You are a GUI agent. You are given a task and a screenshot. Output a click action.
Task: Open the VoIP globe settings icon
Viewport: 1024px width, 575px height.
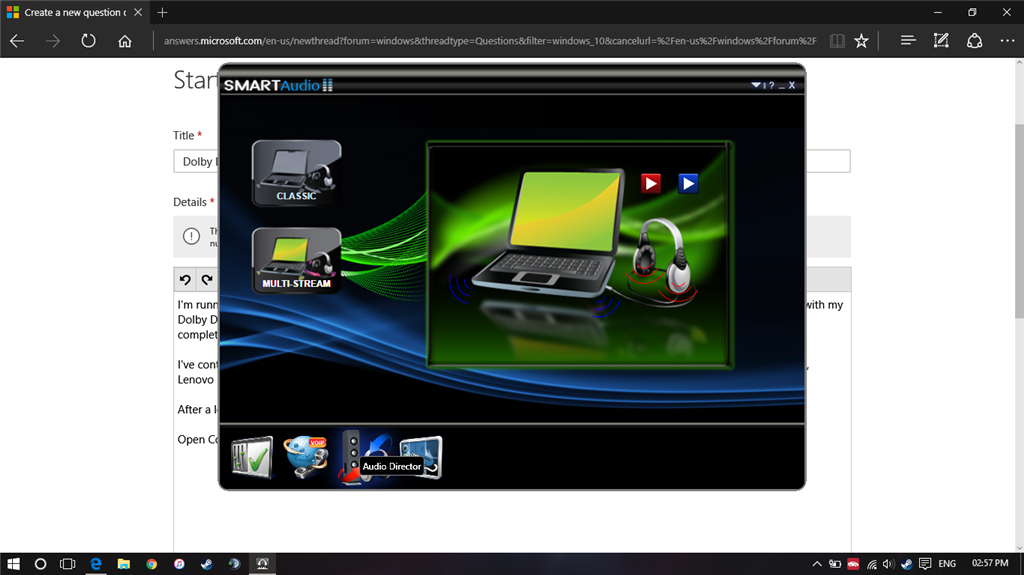click(x=306, y=457)
